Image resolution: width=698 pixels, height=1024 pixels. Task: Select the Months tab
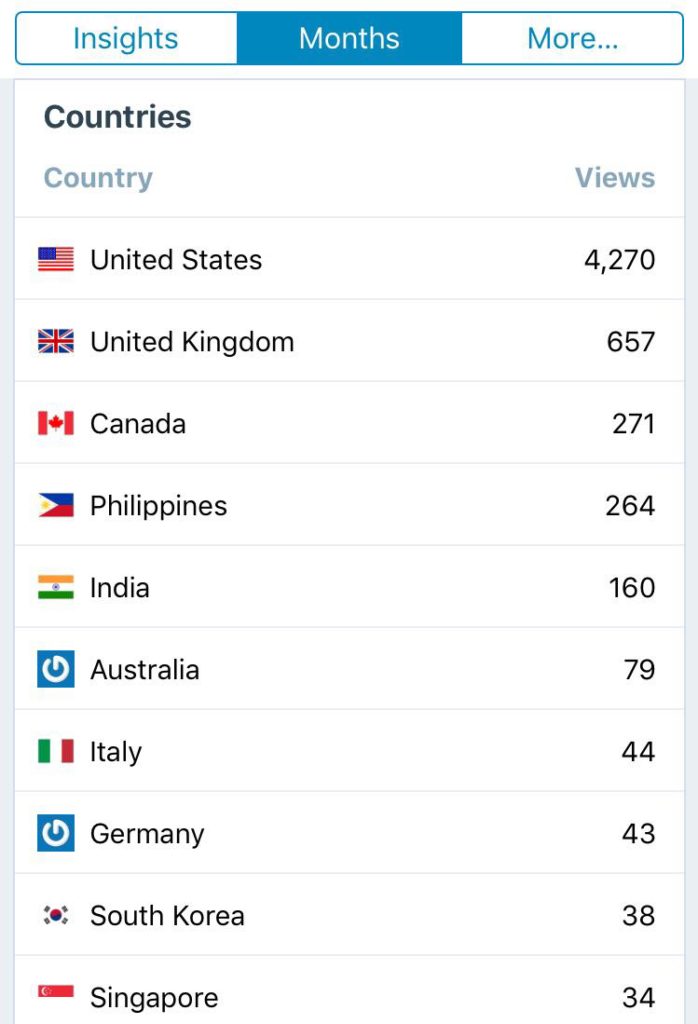coord(349,39)
